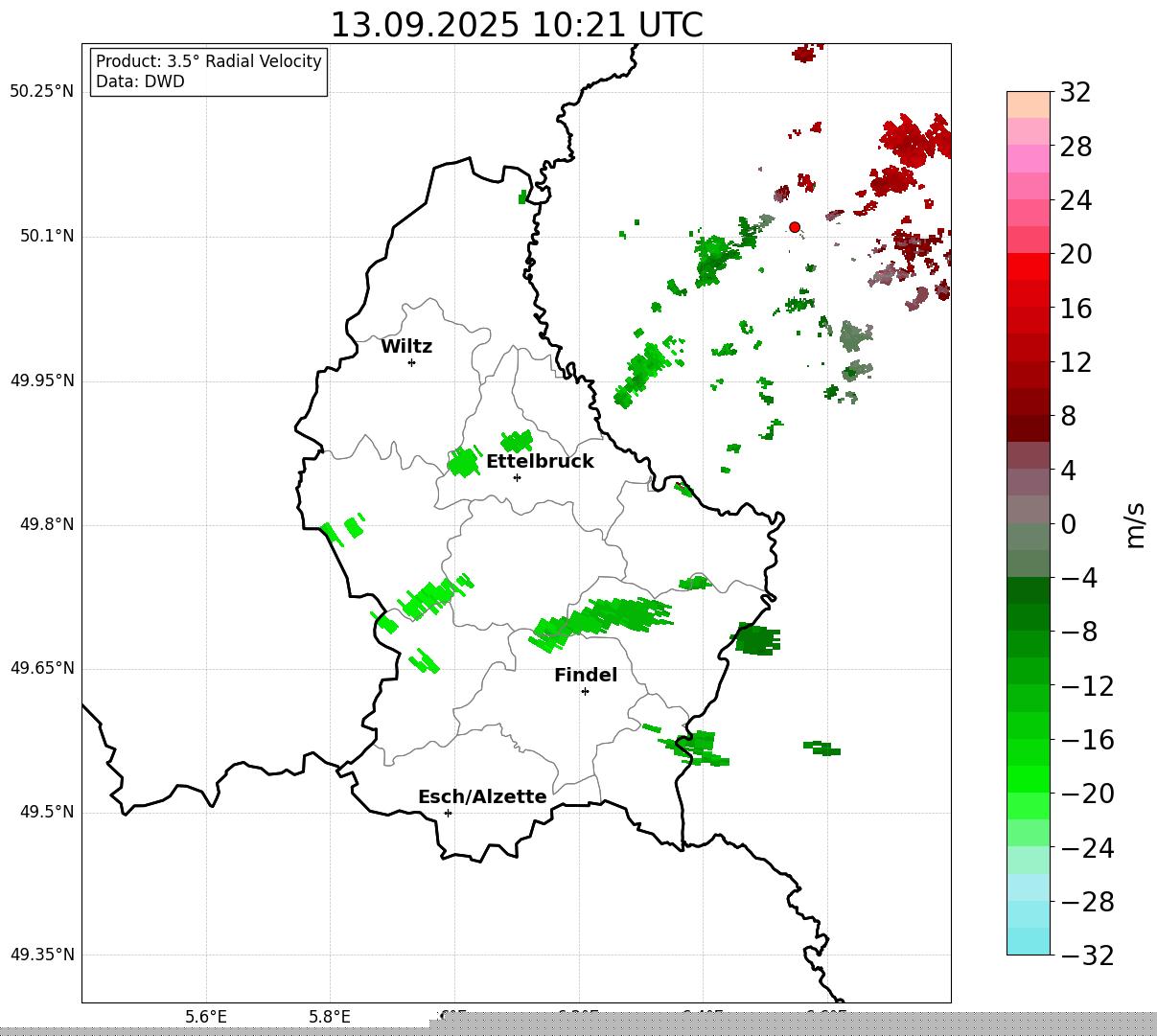Click the 49.95°N latitude tick label
The height and width of the screenshot is (1036, 1157).
pyautogui.click(x=42, y=380)
